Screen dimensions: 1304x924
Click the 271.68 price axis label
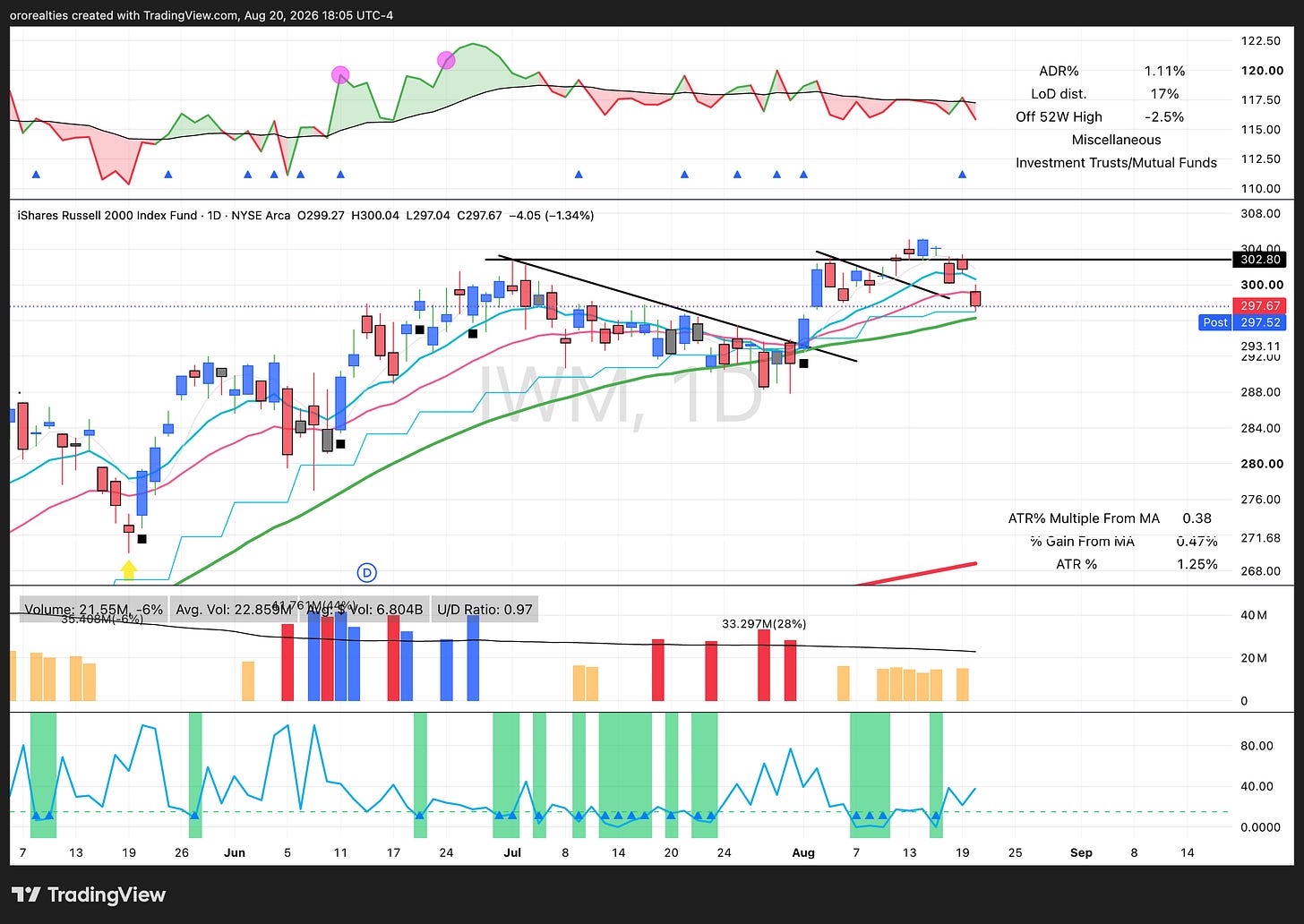click(x=1260, y=538)
